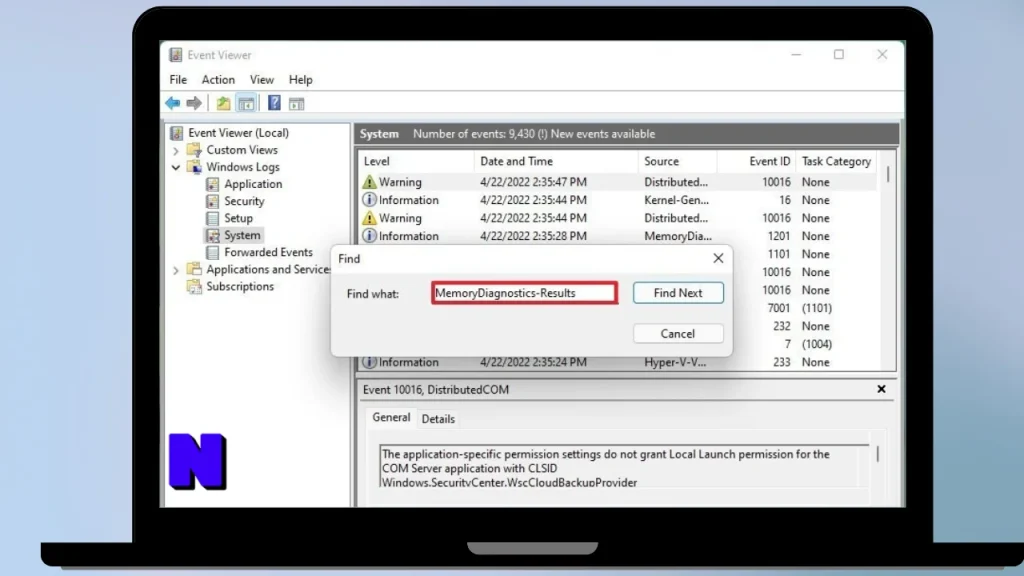Sort by the Level column header

(415, 161)
